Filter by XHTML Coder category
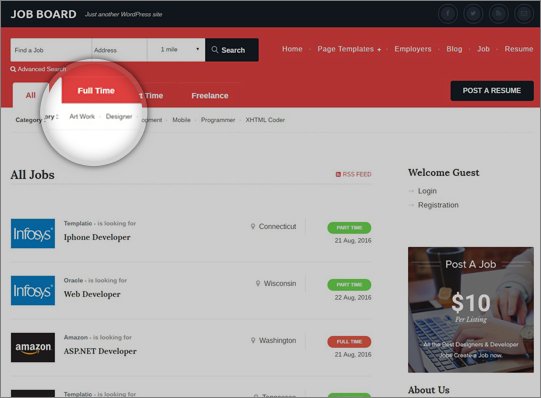The width and height of the screenshot is (541, 398). click(x=265, y=120)
